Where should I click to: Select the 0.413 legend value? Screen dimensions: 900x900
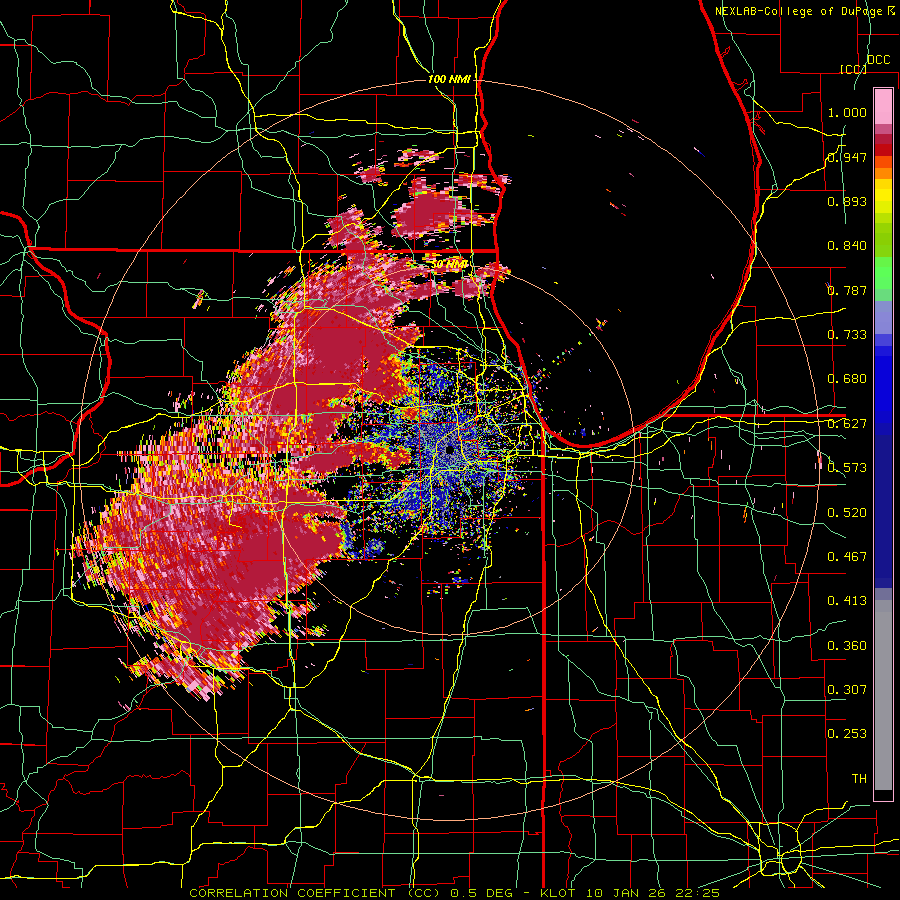[x=847, y=601]
